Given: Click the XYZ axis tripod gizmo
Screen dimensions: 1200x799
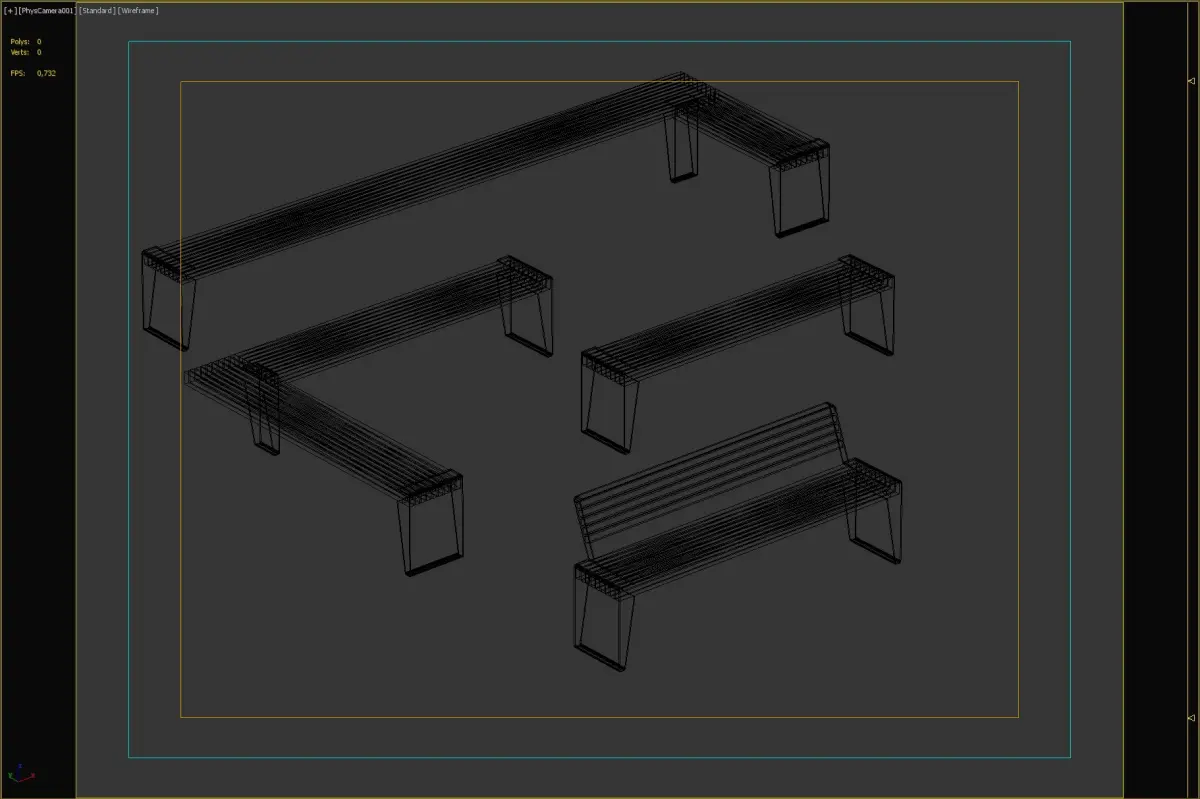Looking at the screenshot, I should click(20, 773).
